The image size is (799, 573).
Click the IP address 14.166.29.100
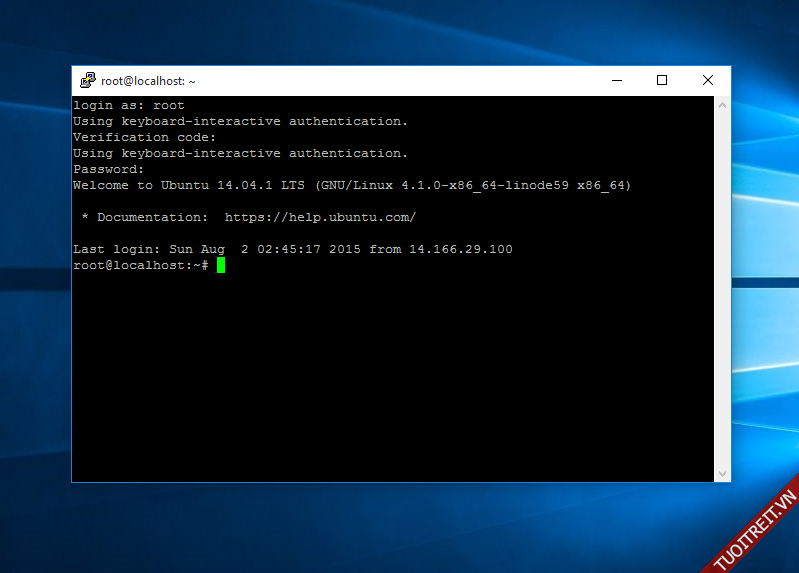click(460, 249)
